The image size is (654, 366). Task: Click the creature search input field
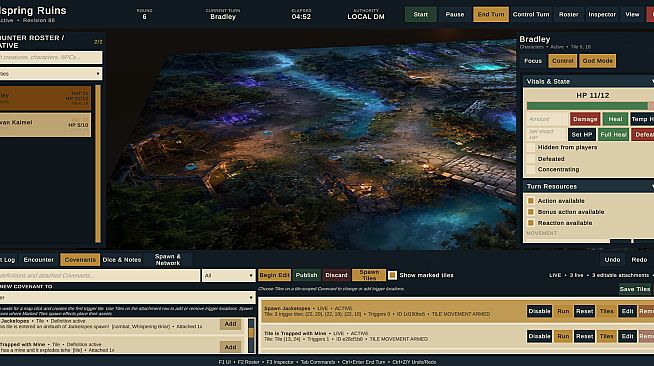coord(50,58)
